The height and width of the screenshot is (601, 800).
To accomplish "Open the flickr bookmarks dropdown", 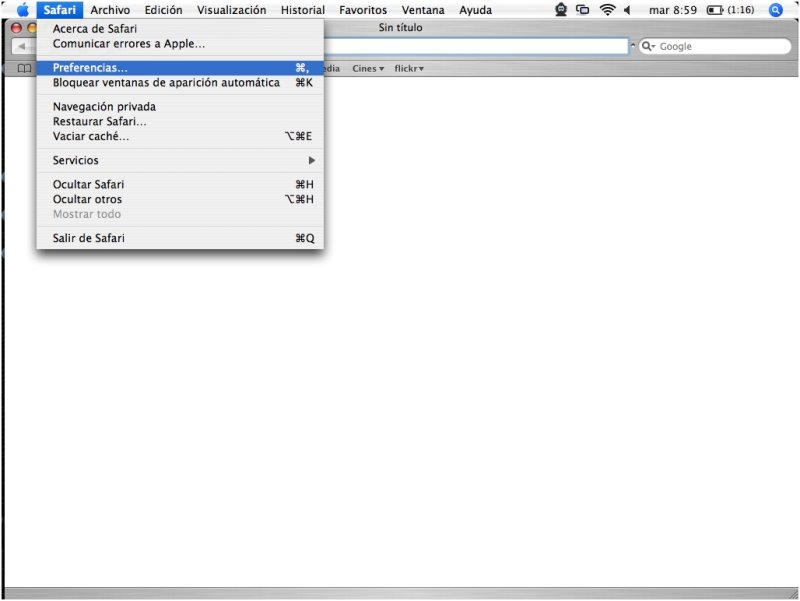I will [408, 68].
